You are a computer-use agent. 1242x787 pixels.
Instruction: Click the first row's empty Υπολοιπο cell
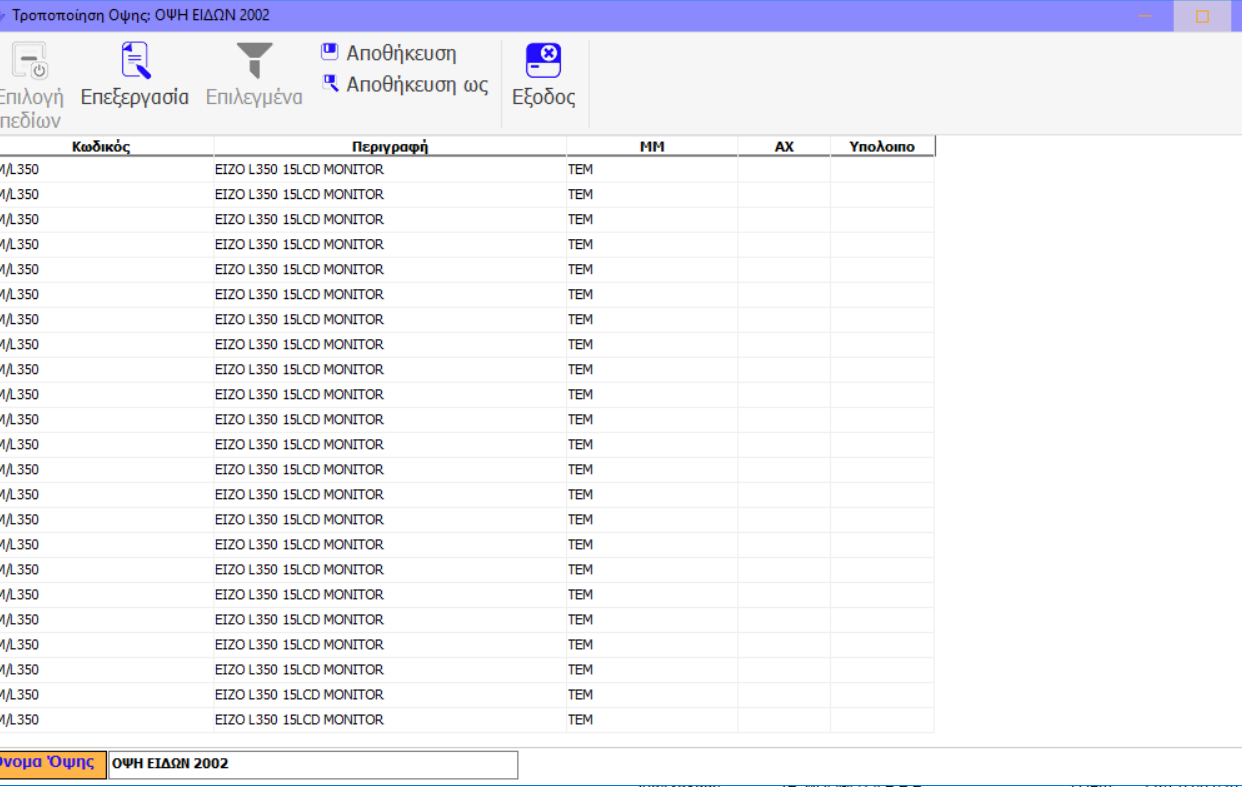[x=882, y=170]
